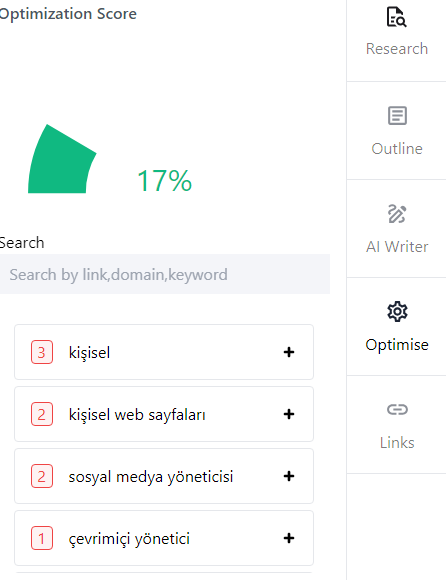Switch to the Outline tab label
The image size is (446, 580).
397,149
